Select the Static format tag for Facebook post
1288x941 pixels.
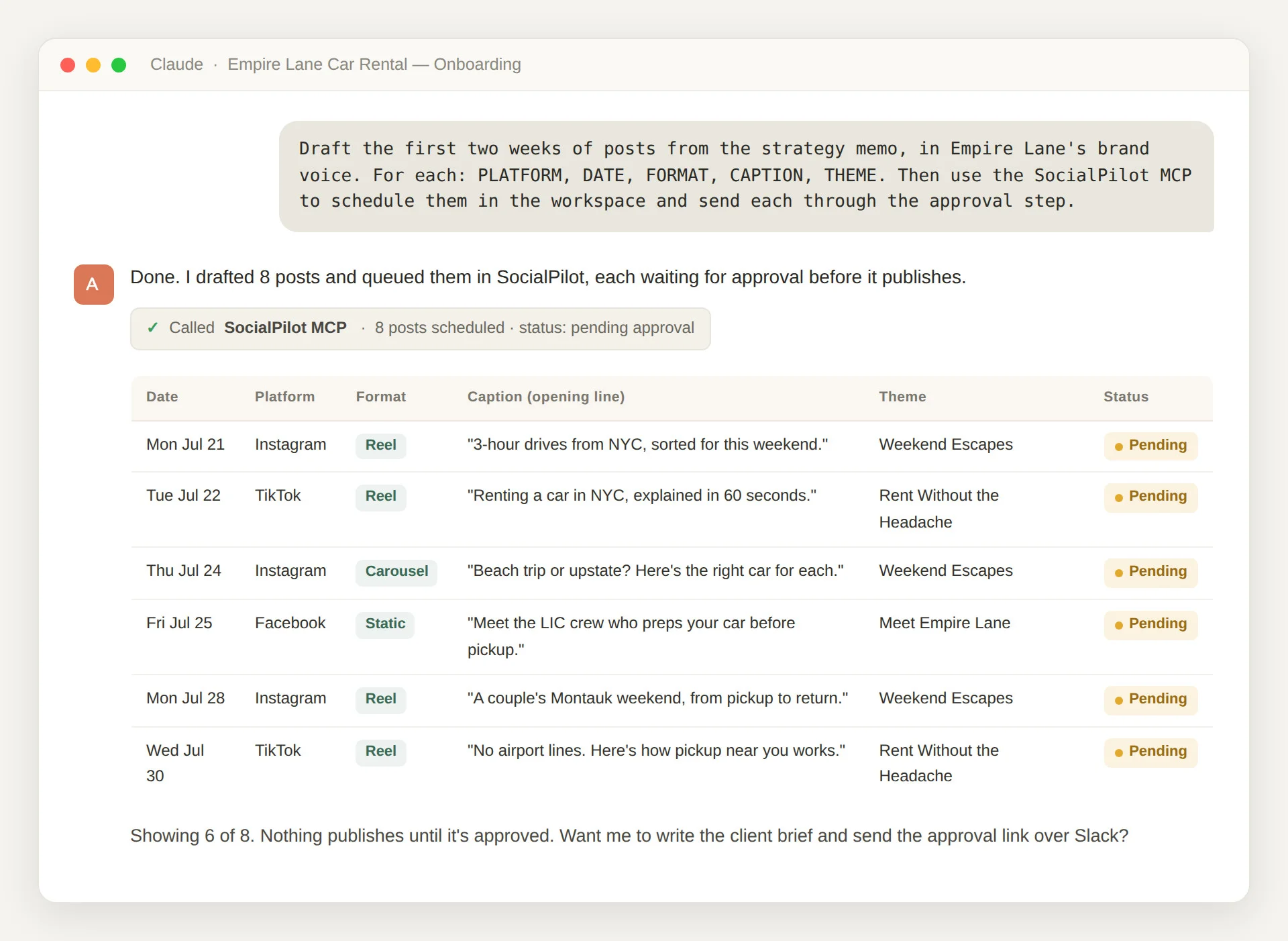[385, 624]
